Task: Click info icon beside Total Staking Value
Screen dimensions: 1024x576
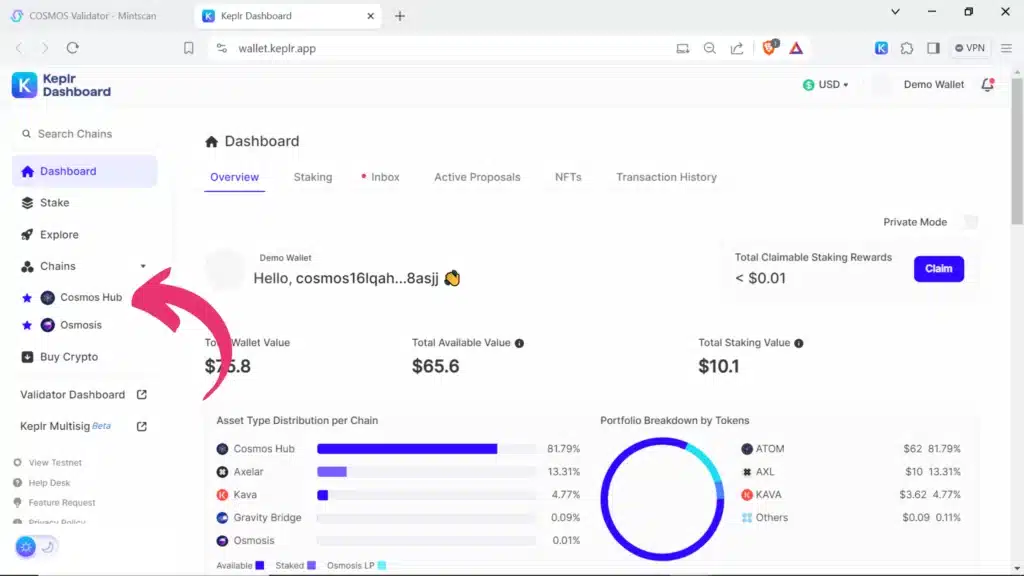Action: [798, 343]
